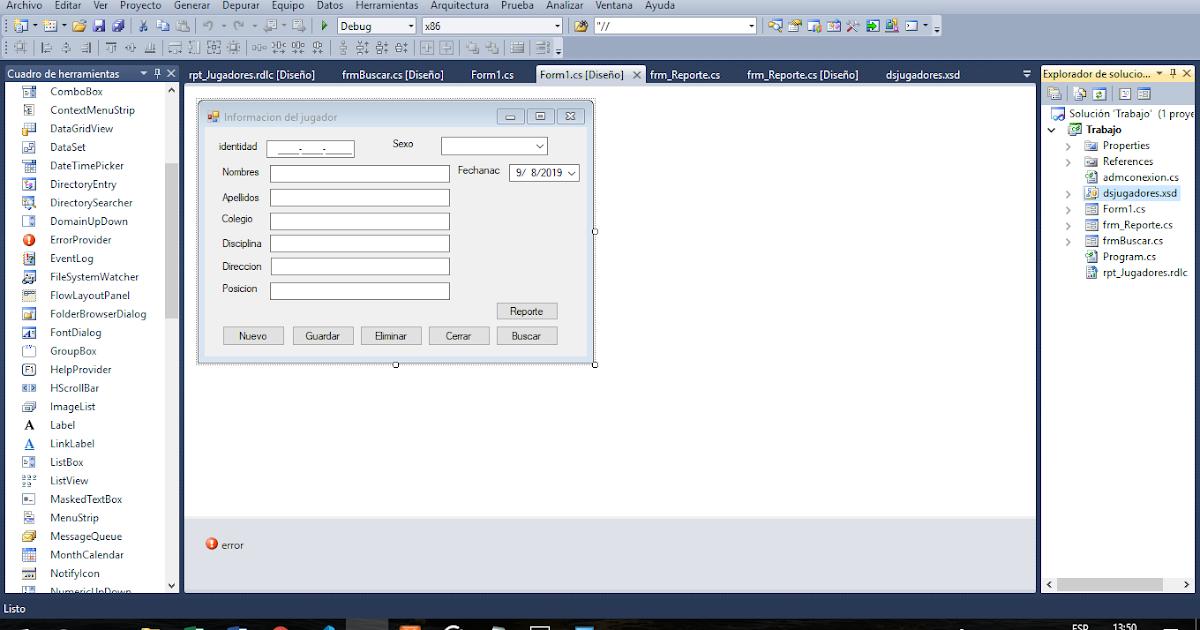Toggle auto-hide pin on Explorador de soluciones
Image resolution: width=1200 pixels, height=630 pixels.
(1172, 72)
